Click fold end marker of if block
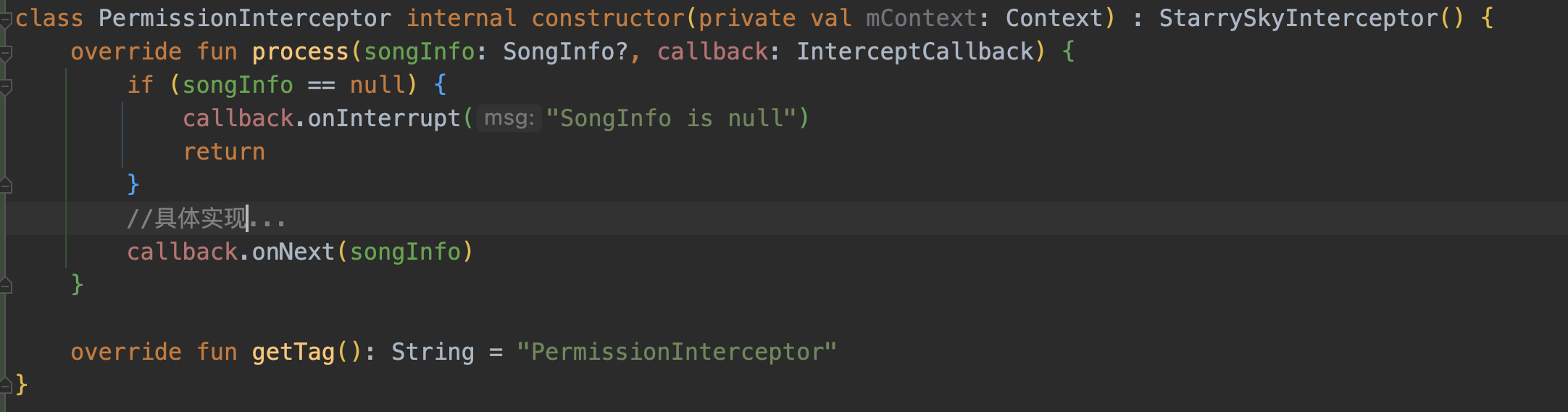This screenshot has height=412, width=1568. [x=5, y=186]
